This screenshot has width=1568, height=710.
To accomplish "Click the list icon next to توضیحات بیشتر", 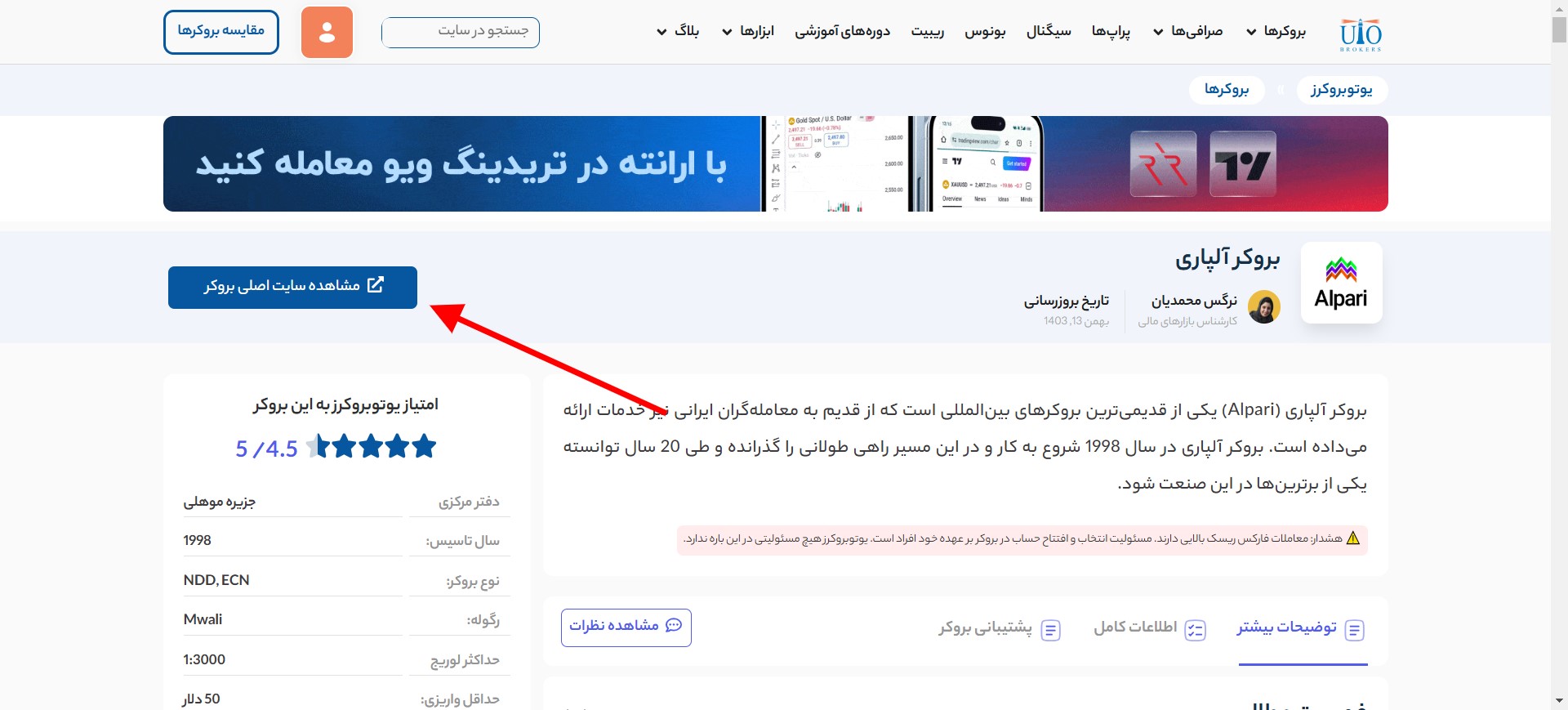I will pos(1355,630).
